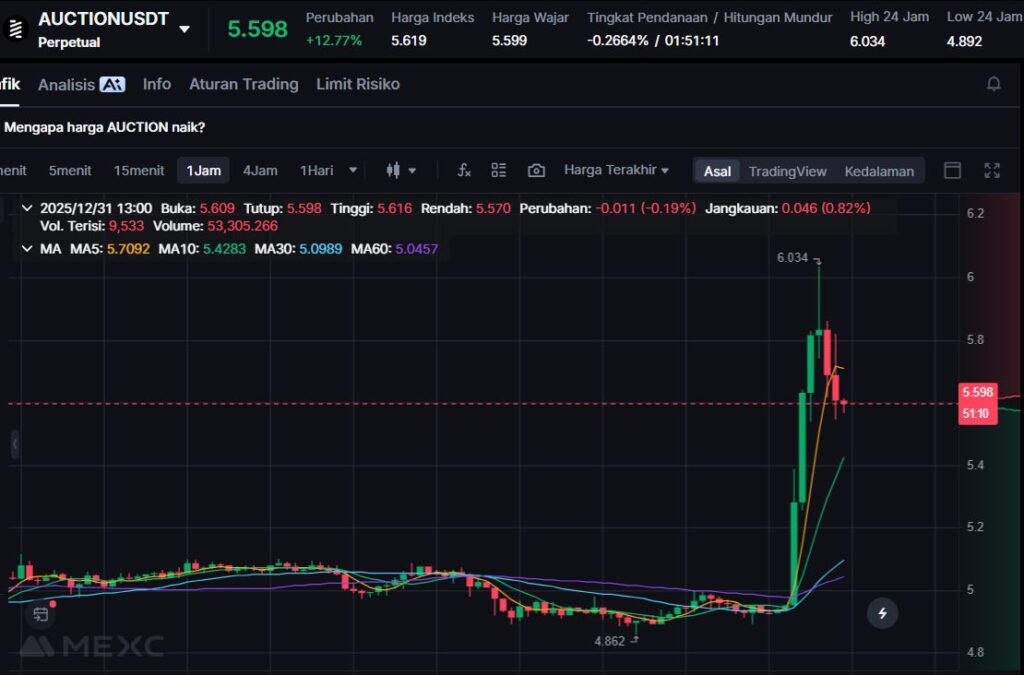Switch chart view to TradingView

(x=787, y=171)
